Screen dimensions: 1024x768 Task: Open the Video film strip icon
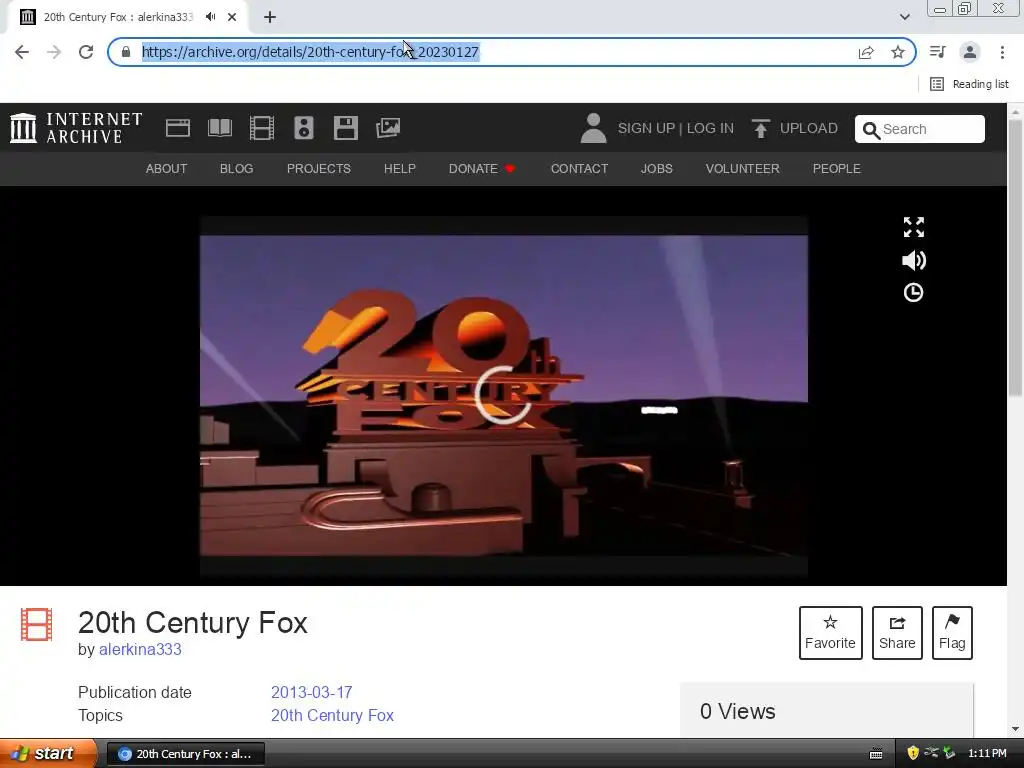coord(262,128)
